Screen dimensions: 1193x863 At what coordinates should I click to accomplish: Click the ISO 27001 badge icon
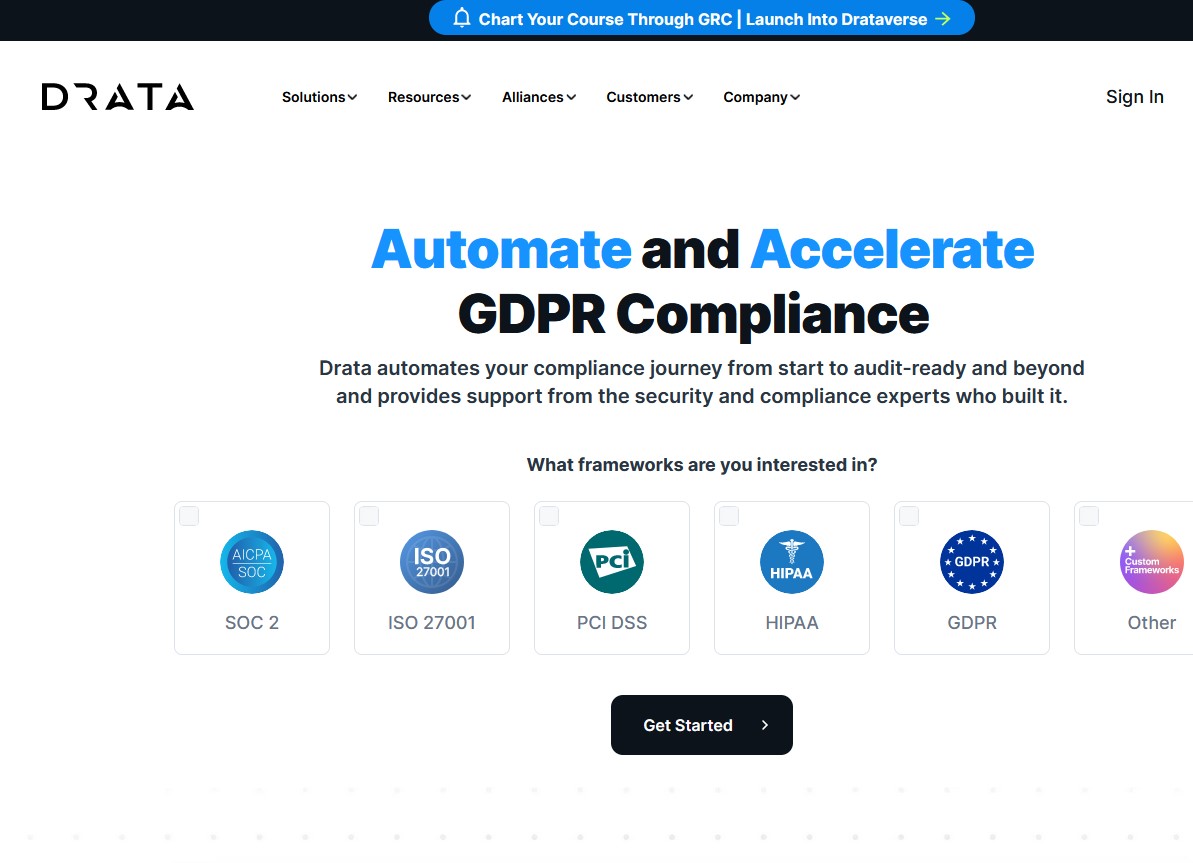[x=432, y=562]
